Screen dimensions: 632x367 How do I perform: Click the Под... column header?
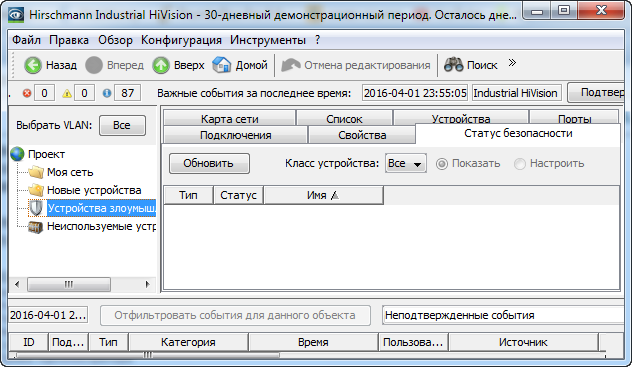coord(68,342)
